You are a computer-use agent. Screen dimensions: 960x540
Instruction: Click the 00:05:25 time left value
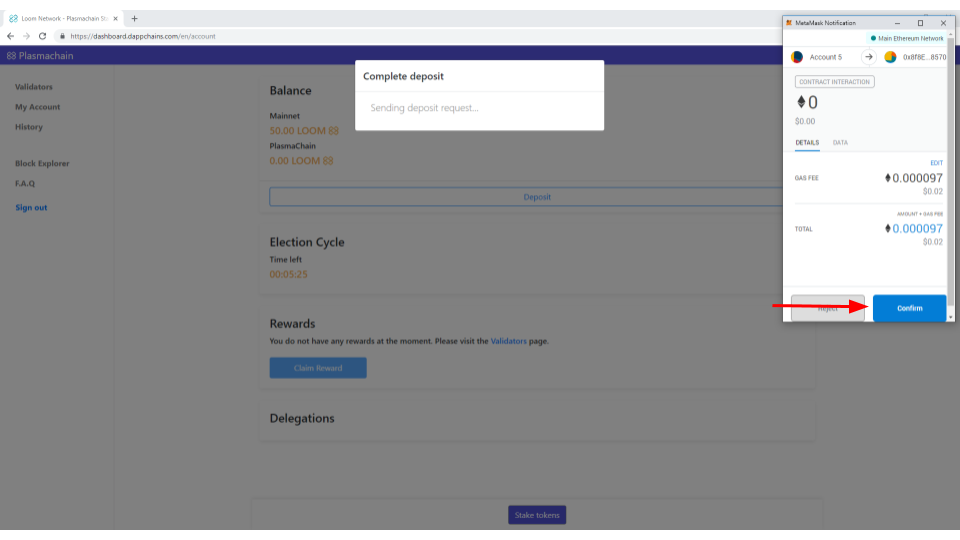pos(288,274)
